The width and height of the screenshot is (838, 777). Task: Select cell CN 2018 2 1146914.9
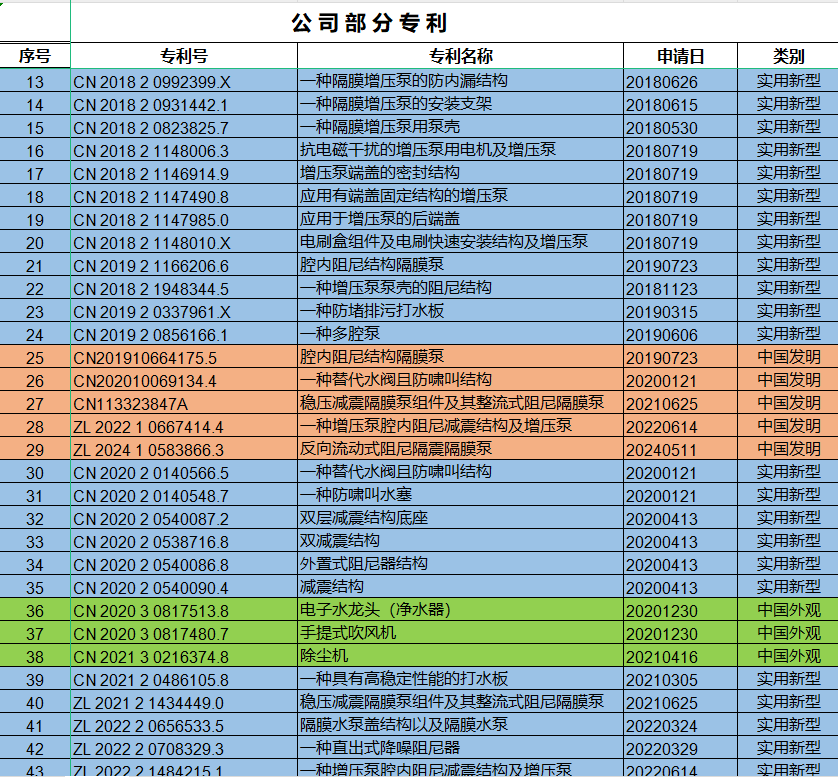tap(184, 173)
